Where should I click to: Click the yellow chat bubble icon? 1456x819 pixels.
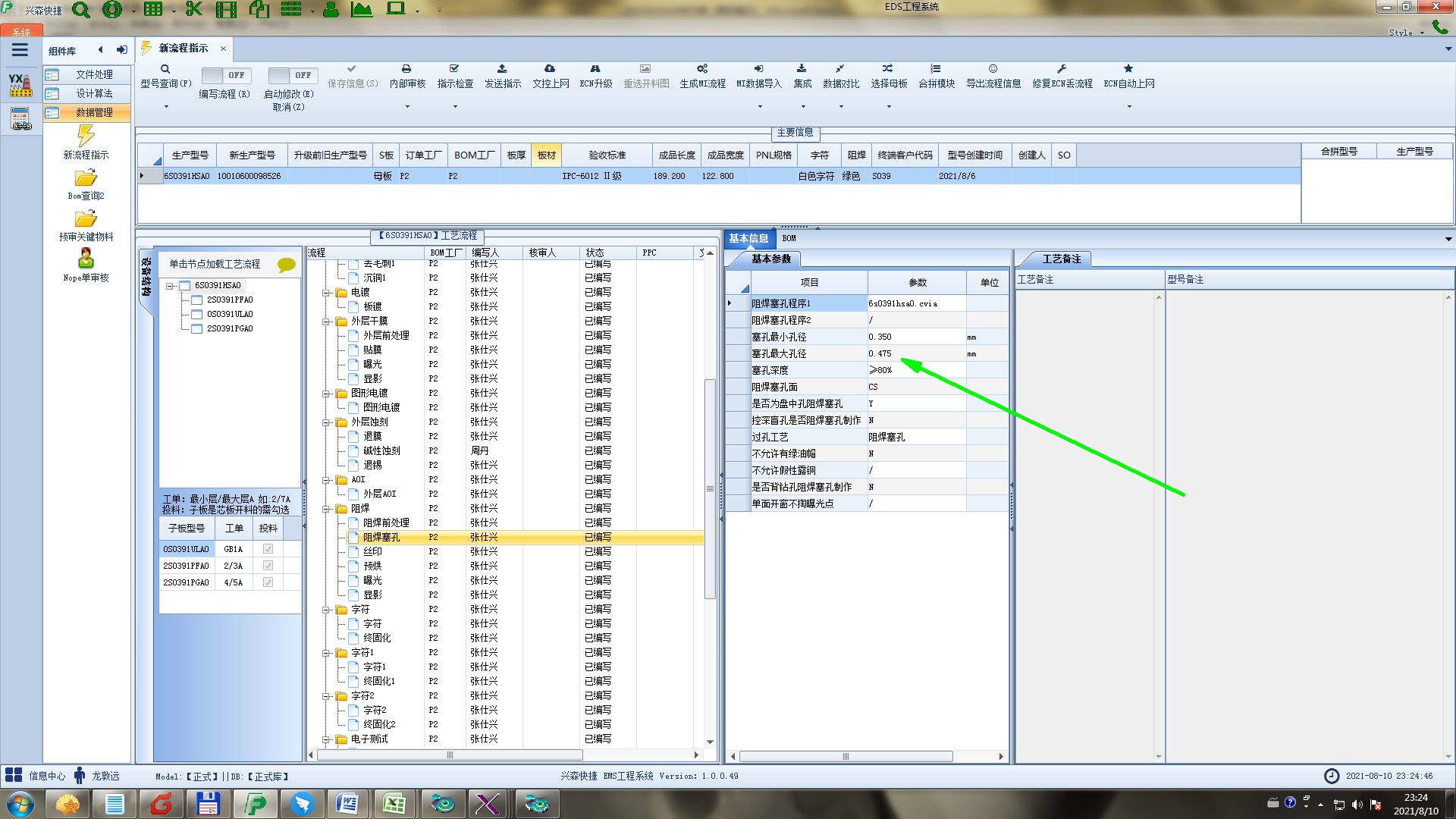point(287,265)
